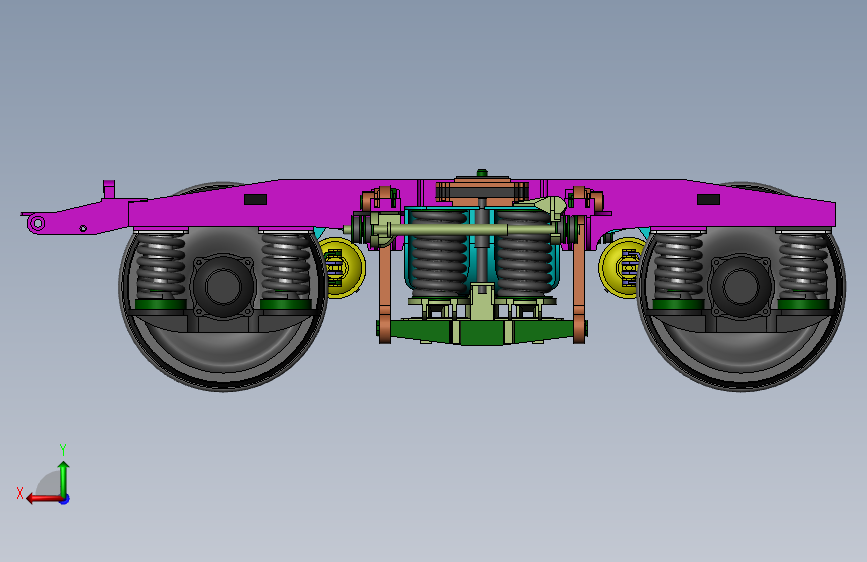Pick the ring eye at frame's left tip

coord(37,223)
